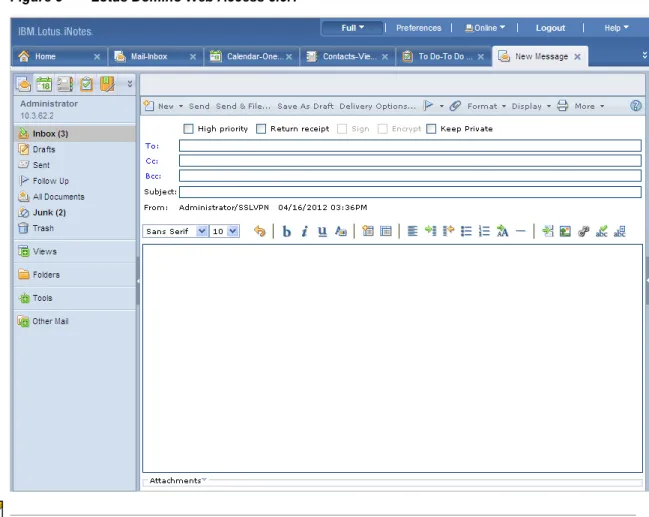Click the Preferences link
This screenshot has height=517, width=649.
(x=418, y=28)
